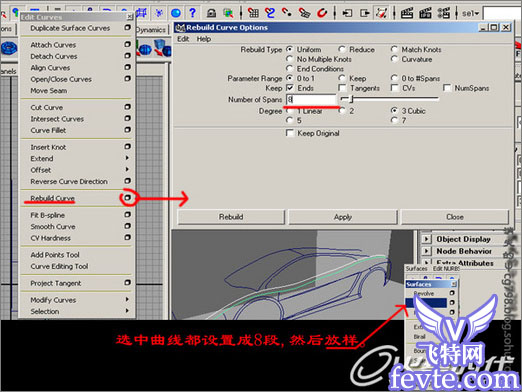The width and height of the screenshot is (522, 392).
Task: Toggle Keep Ends checkbox
Action: (290, 88)
